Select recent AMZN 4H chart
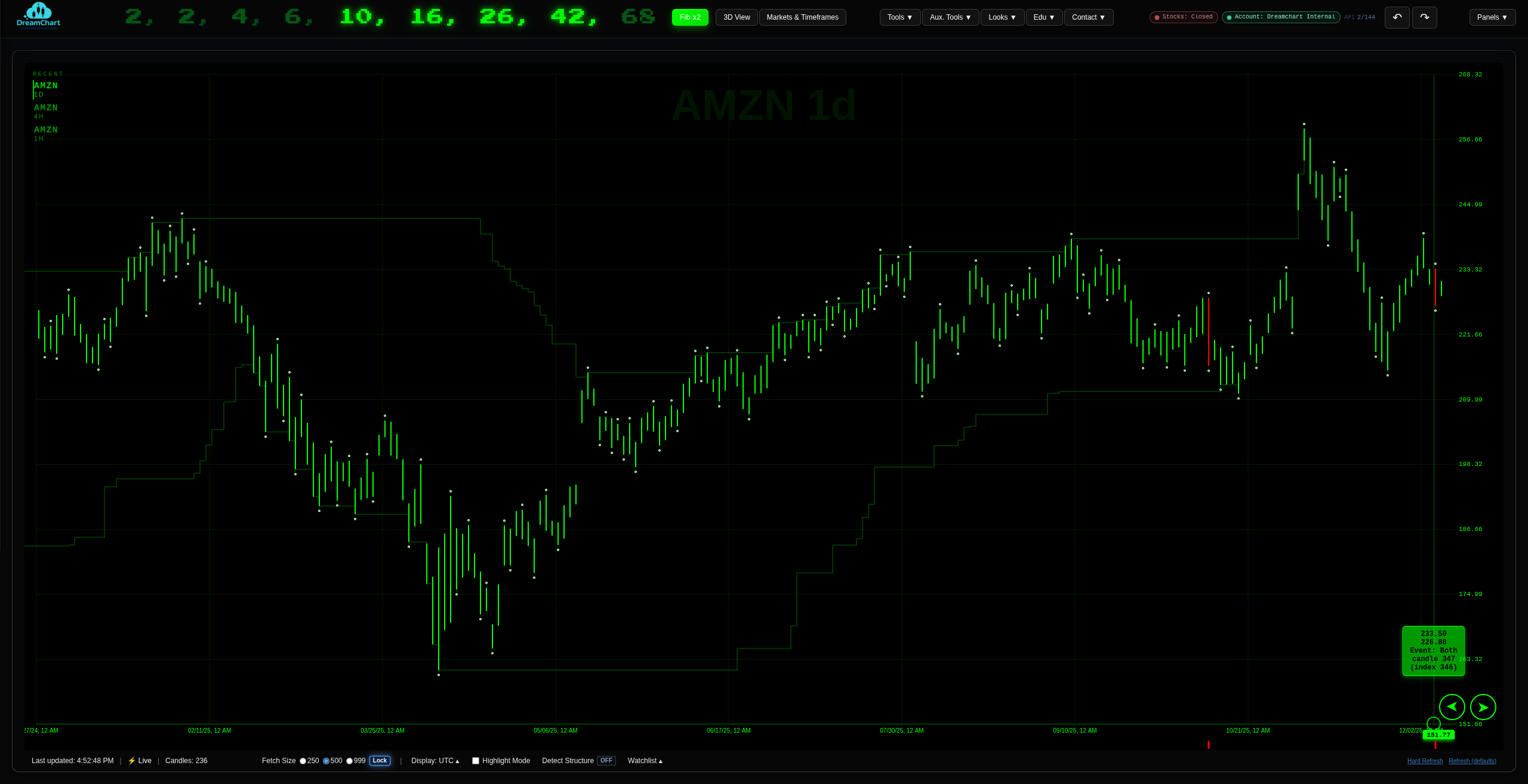Viewport: 1528px width, 784px height. (45, 112)
